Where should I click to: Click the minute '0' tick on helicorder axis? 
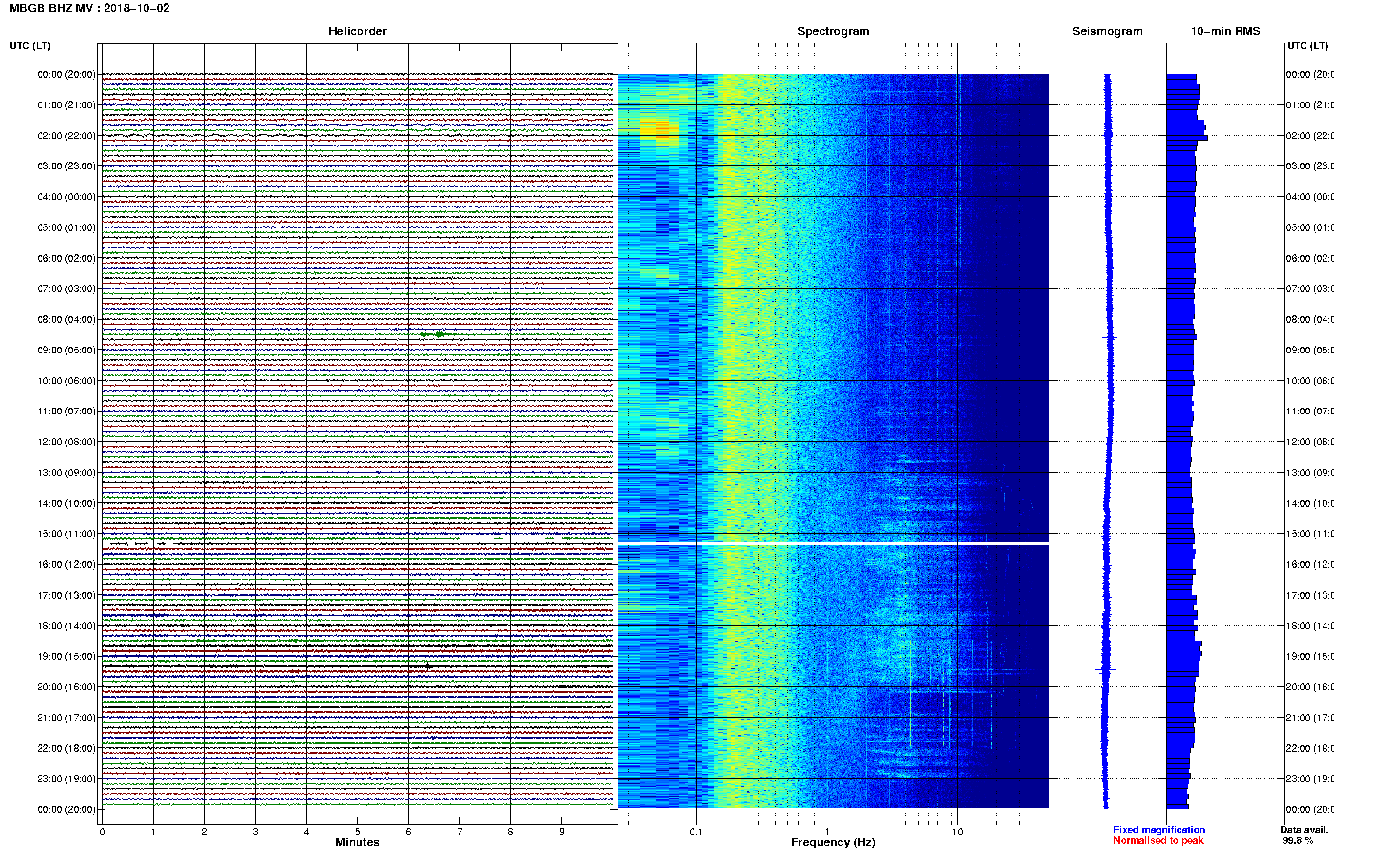coord(102,832)
